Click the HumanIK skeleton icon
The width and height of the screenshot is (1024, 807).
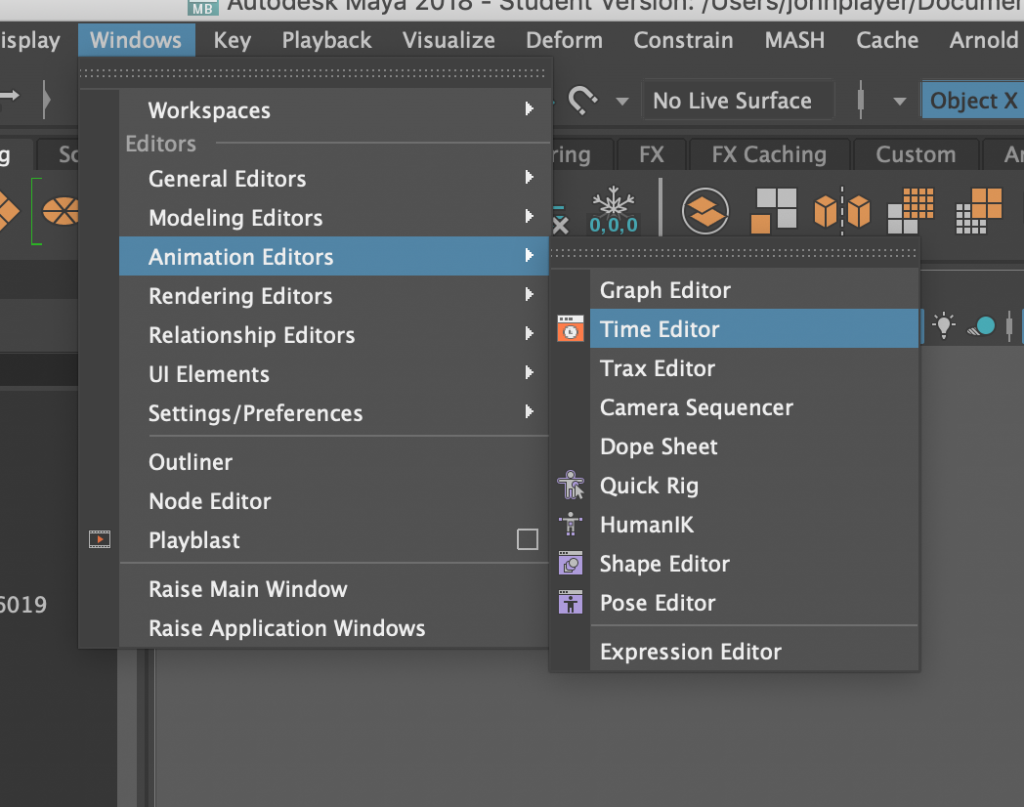[570, 523]
